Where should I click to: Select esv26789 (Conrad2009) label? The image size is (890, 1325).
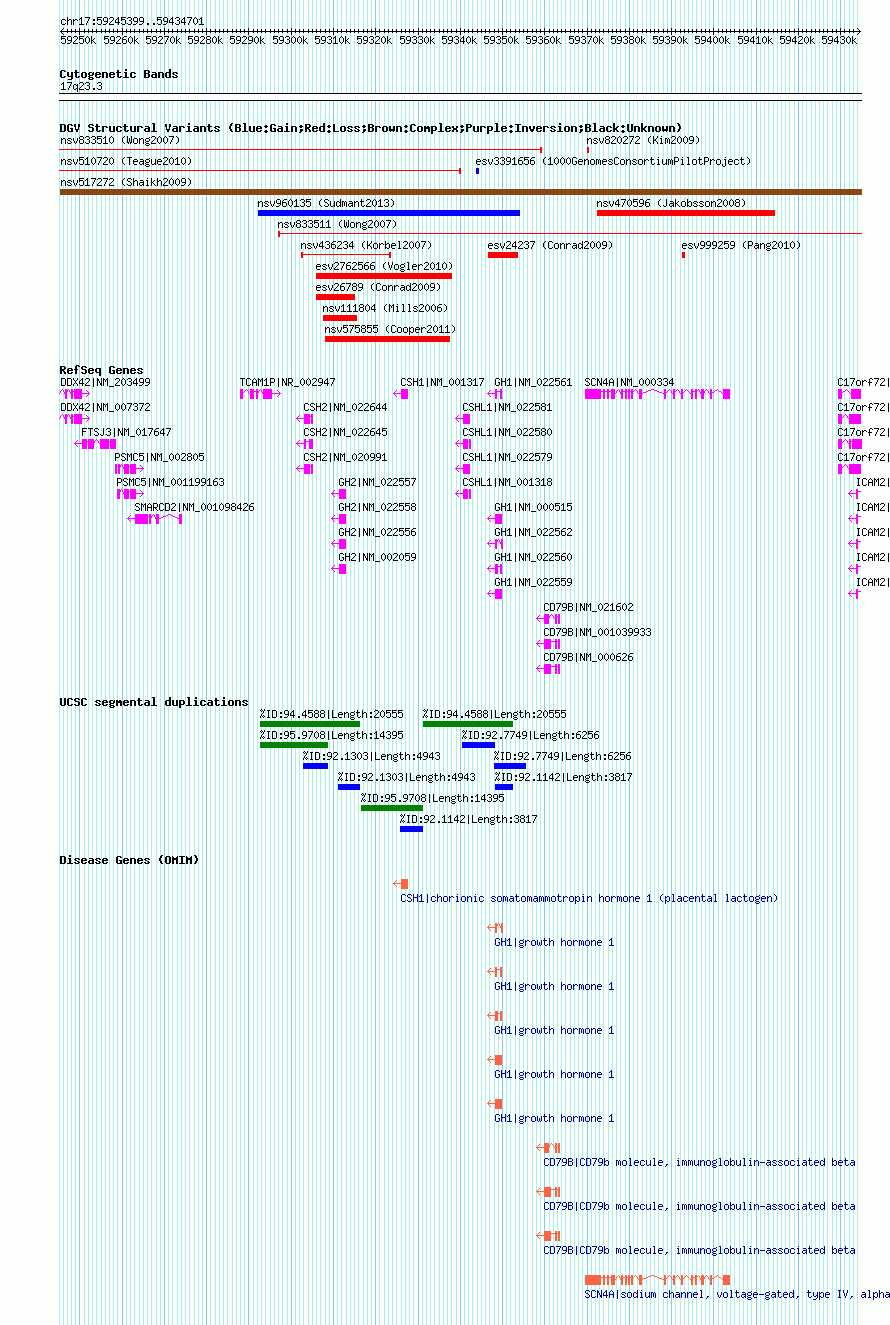click(378, 288)
